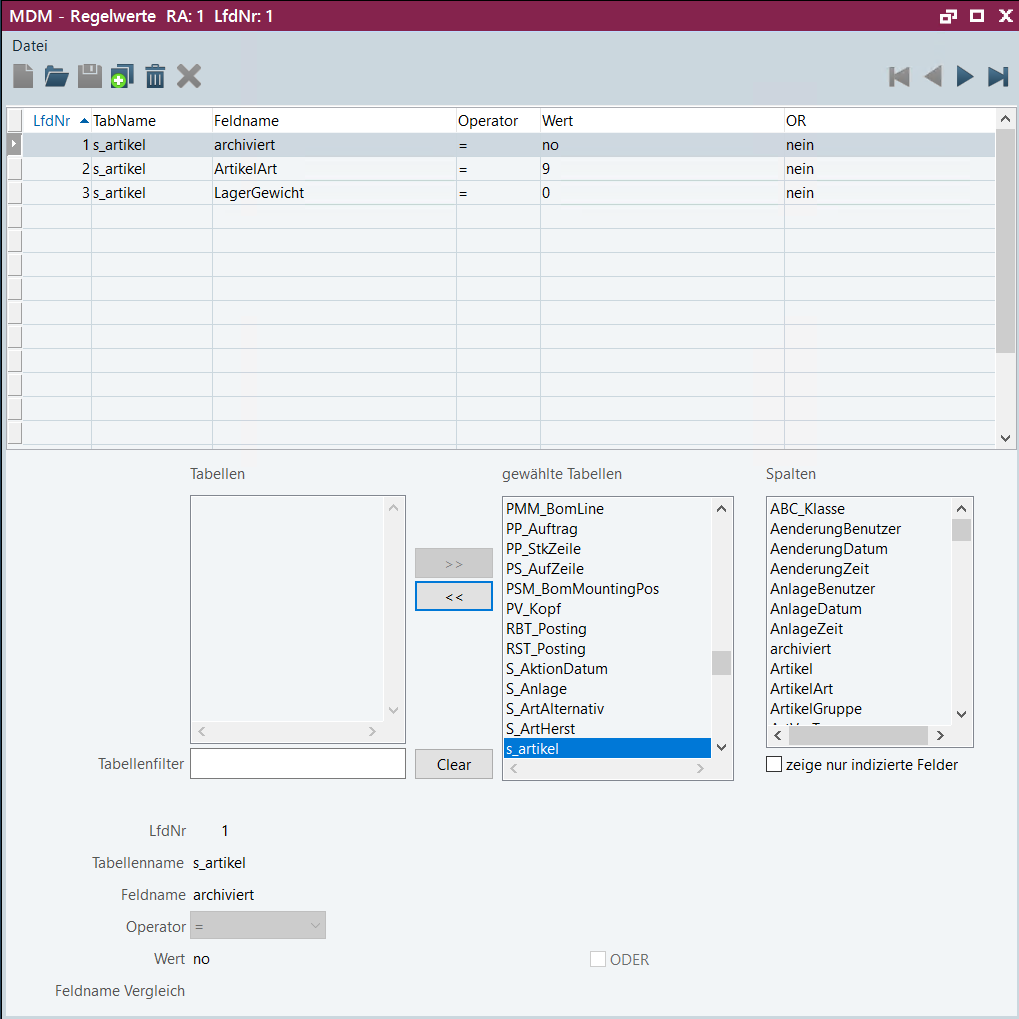Open the Datei menu
Screen dimensions: 1019x1019
pos(29,46)
